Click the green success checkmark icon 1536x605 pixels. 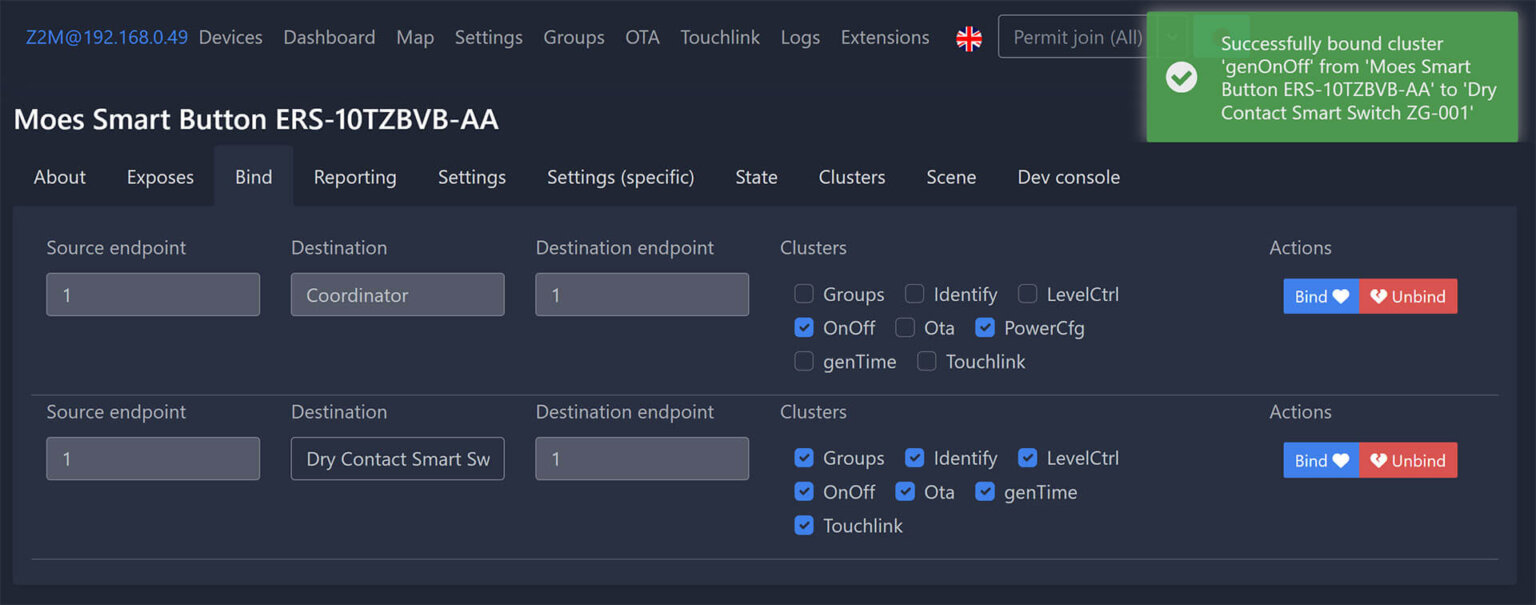(x=1181, y=77)
